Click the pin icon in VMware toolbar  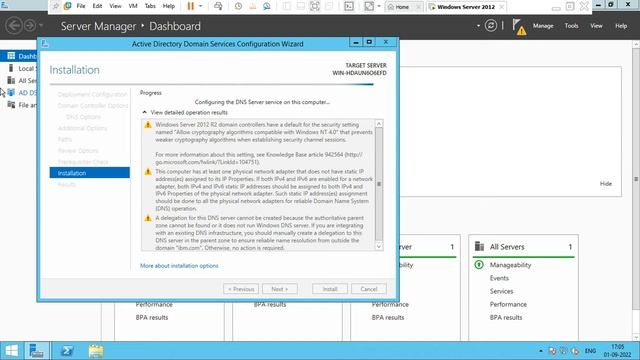(56, 6)
